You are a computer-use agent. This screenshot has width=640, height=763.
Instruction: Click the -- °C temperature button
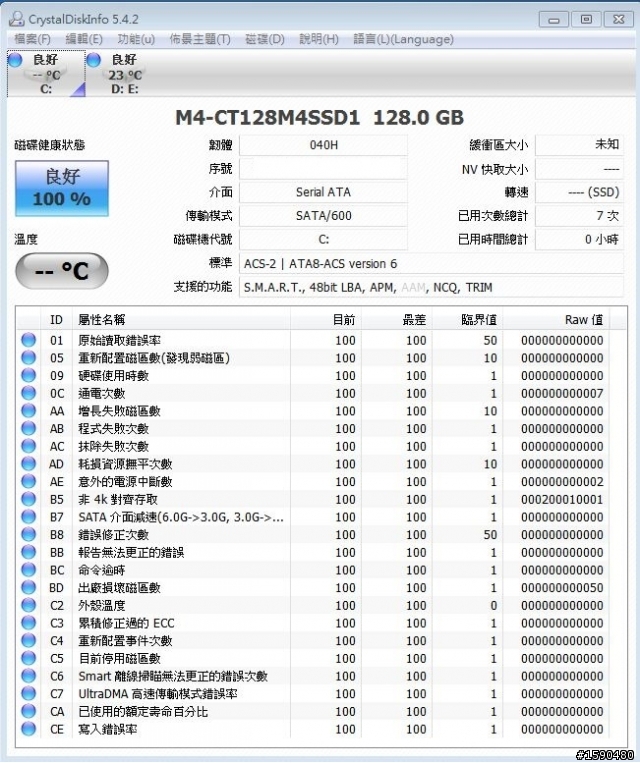pos(62,271)
